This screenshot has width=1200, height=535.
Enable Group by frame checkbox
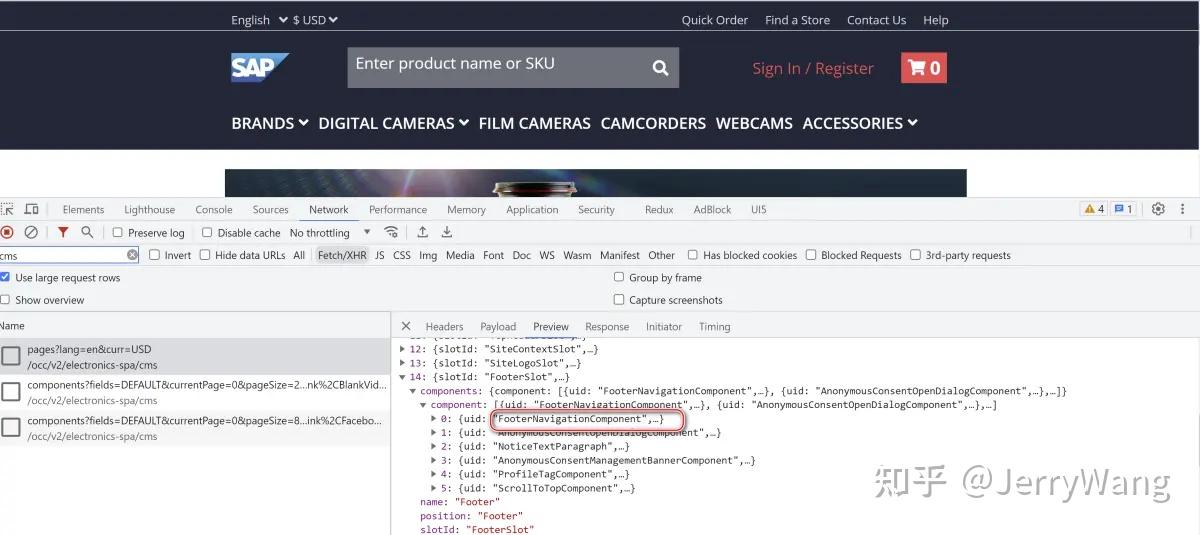619,277
